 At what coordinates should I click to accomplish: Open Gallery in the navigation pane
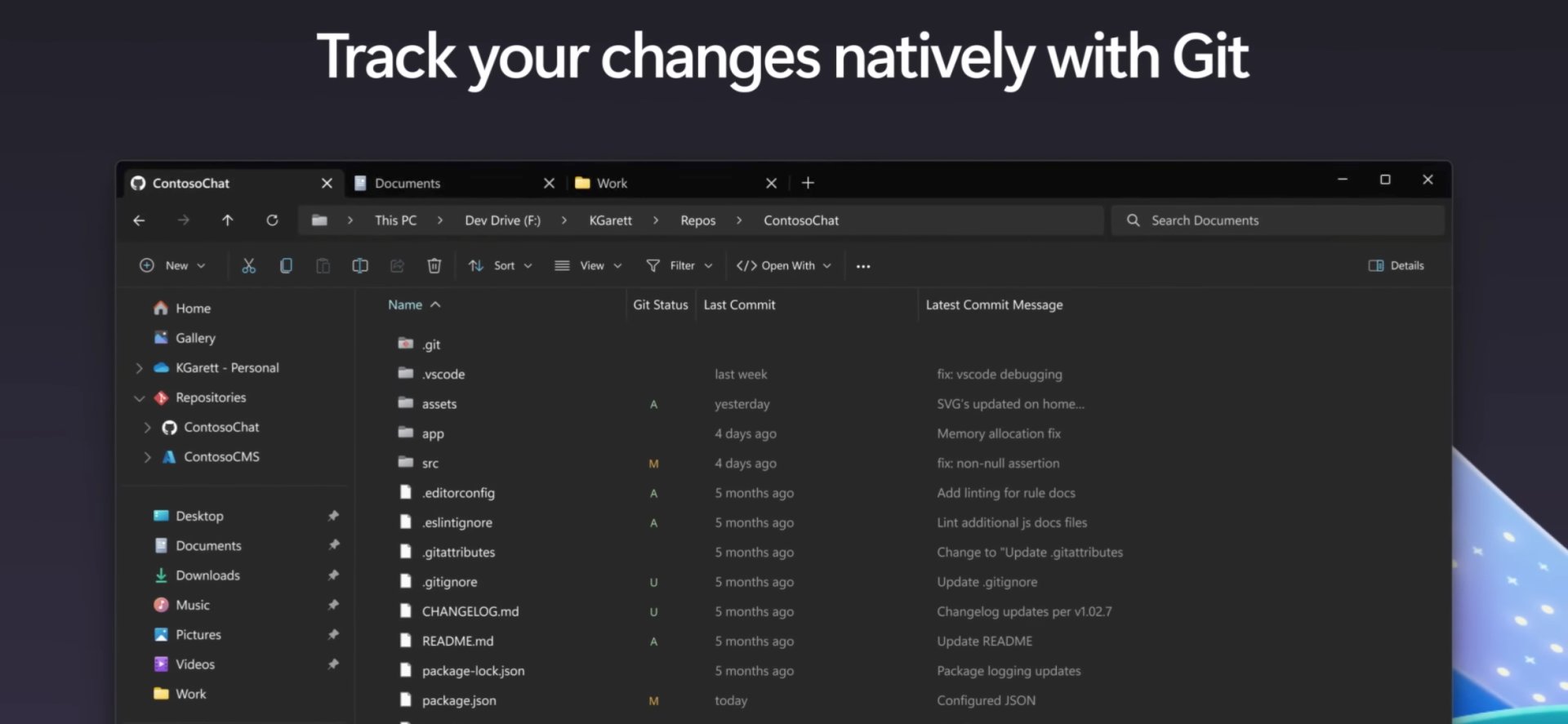point(185,338)
